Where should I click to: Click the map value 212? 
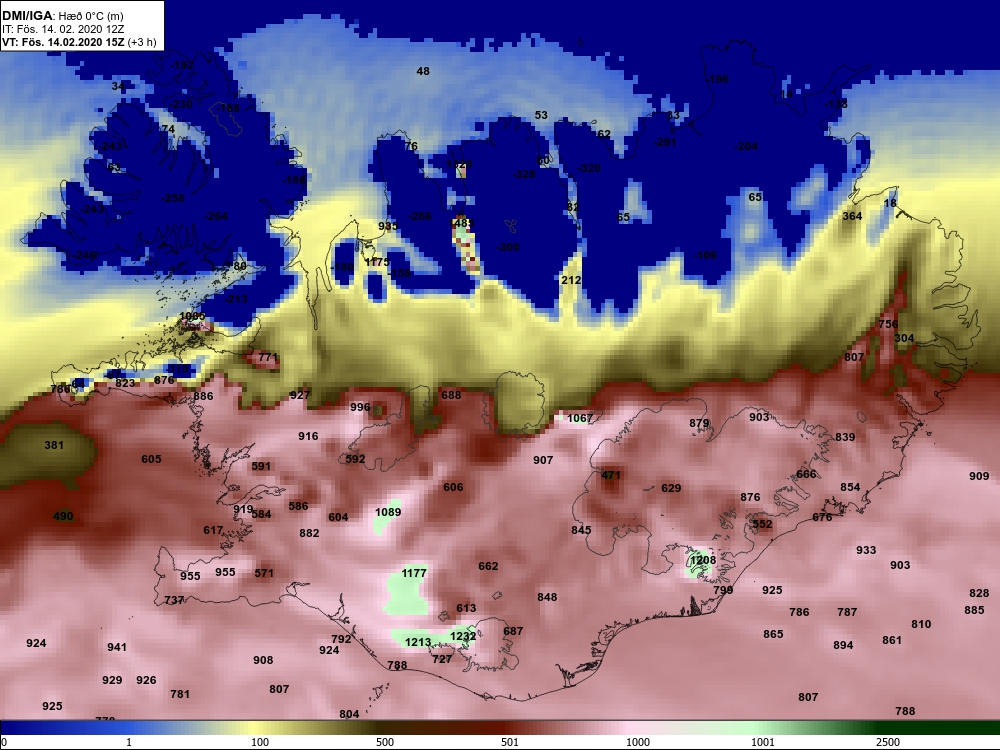[571, 280]
